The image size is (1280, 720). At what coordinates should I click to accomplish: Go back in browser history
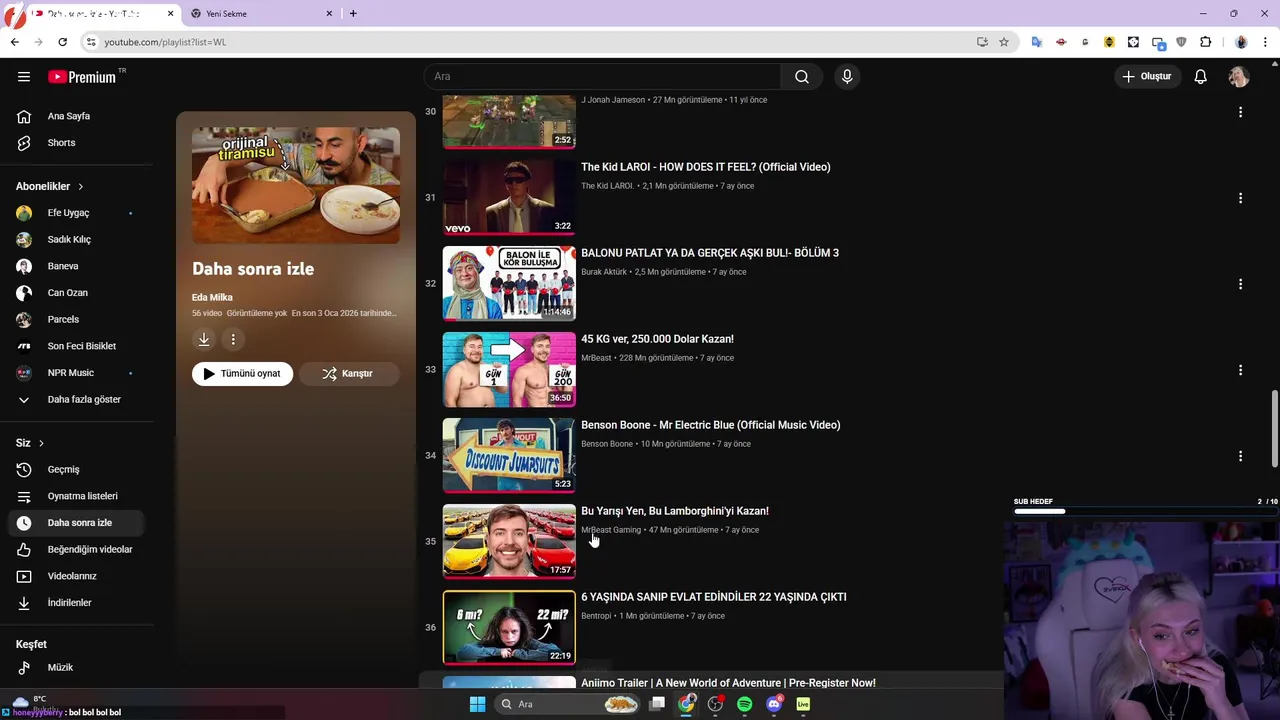[14, 42]
